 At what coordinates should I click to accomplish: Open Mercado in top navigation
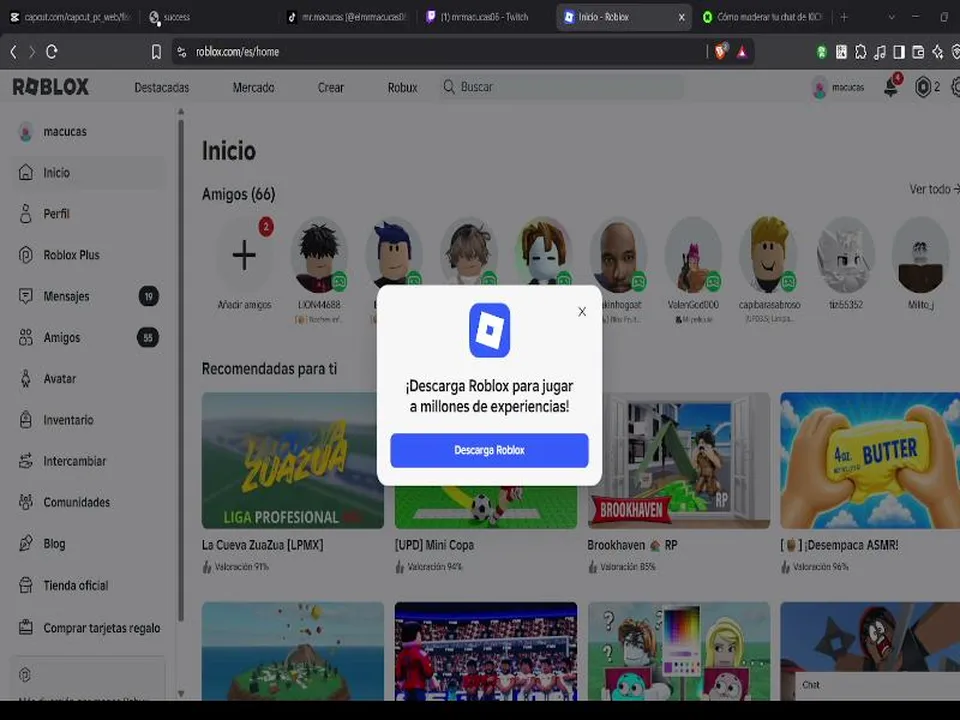pyautogui.click(x=253, y=88)
